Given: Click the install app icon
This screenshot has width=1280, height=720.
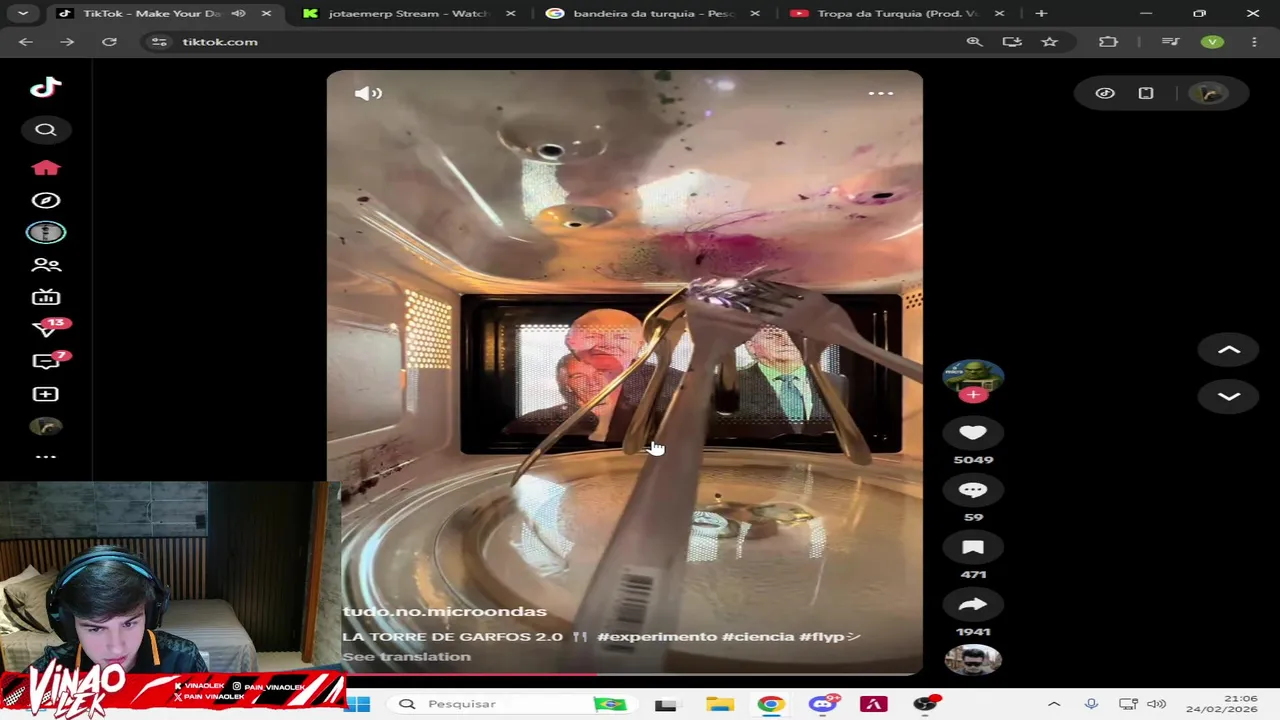Looking at the screenshot, I should tap(1012, 42).
